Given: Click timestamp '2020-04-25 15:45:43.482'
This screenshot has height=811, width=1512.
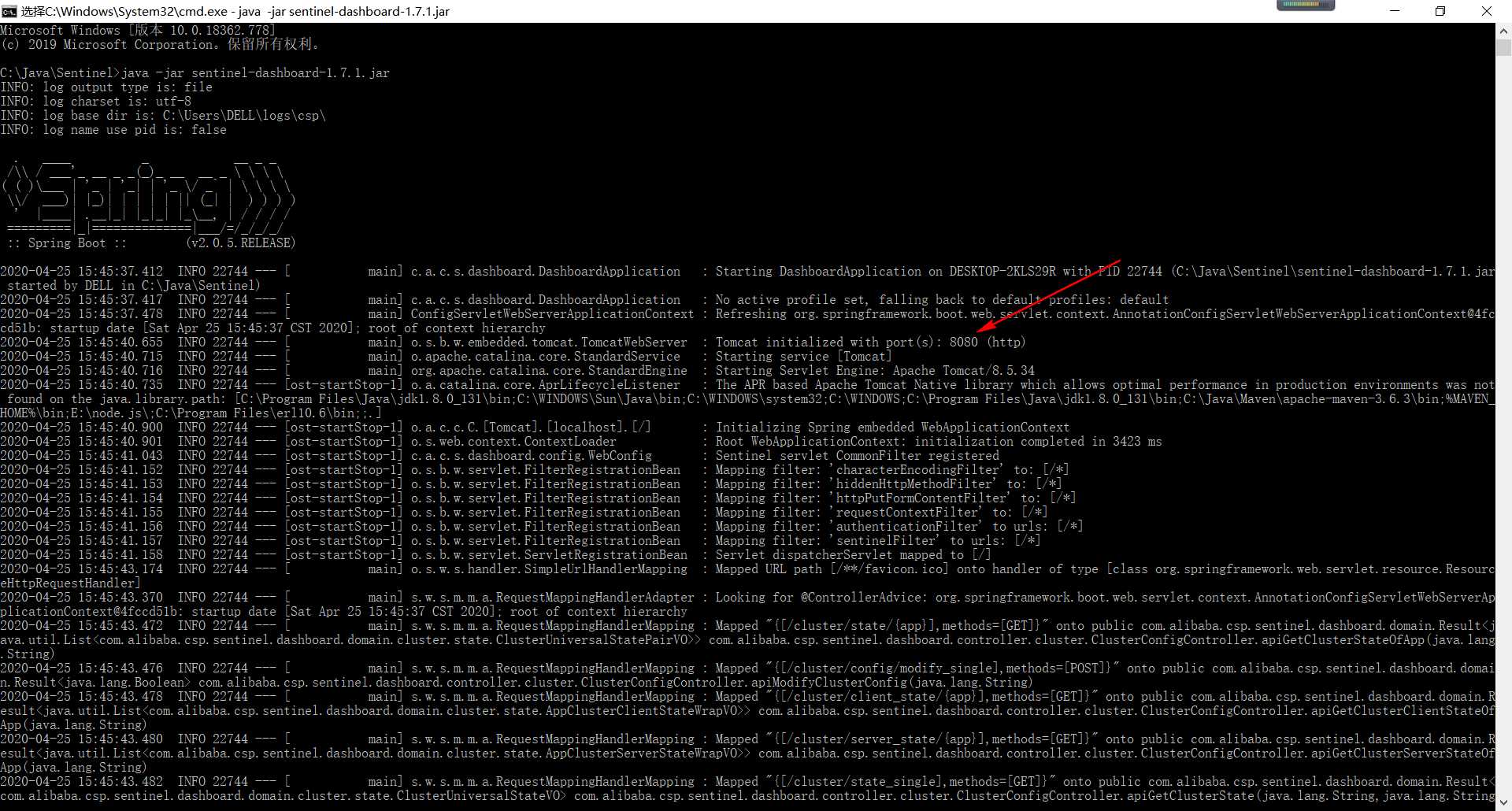Looking at the screenshot, I should click(x=82, y=782).
